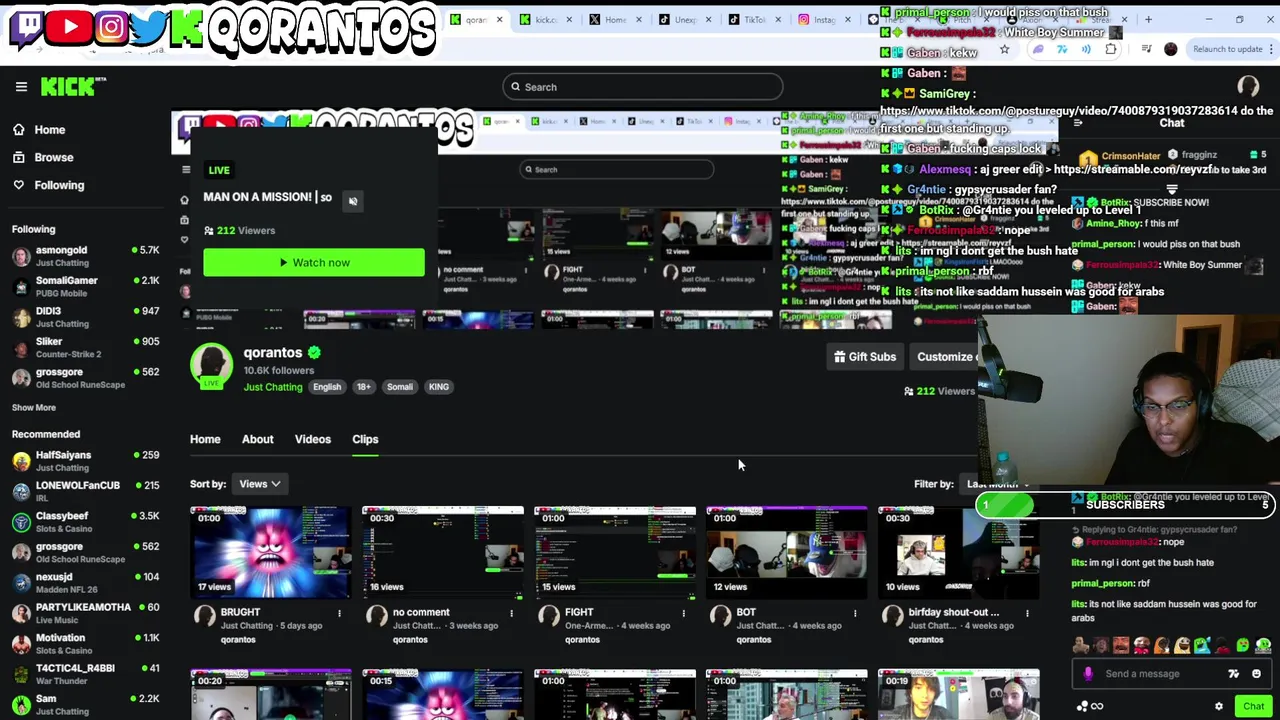Open the BOT clip thumbnail
The height and width of the screenshot is (720, 1280).
(x=787, y=553)
